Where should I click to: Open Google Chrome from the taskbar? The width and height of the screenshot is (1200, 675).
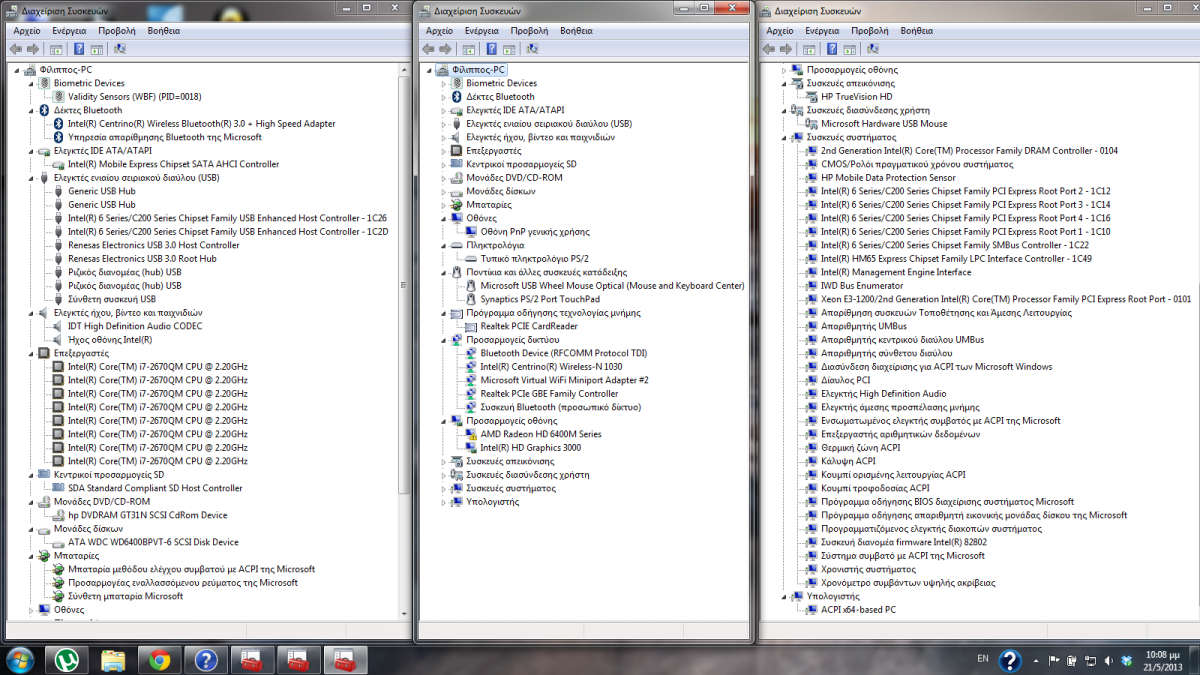click(x=158, y=660)
